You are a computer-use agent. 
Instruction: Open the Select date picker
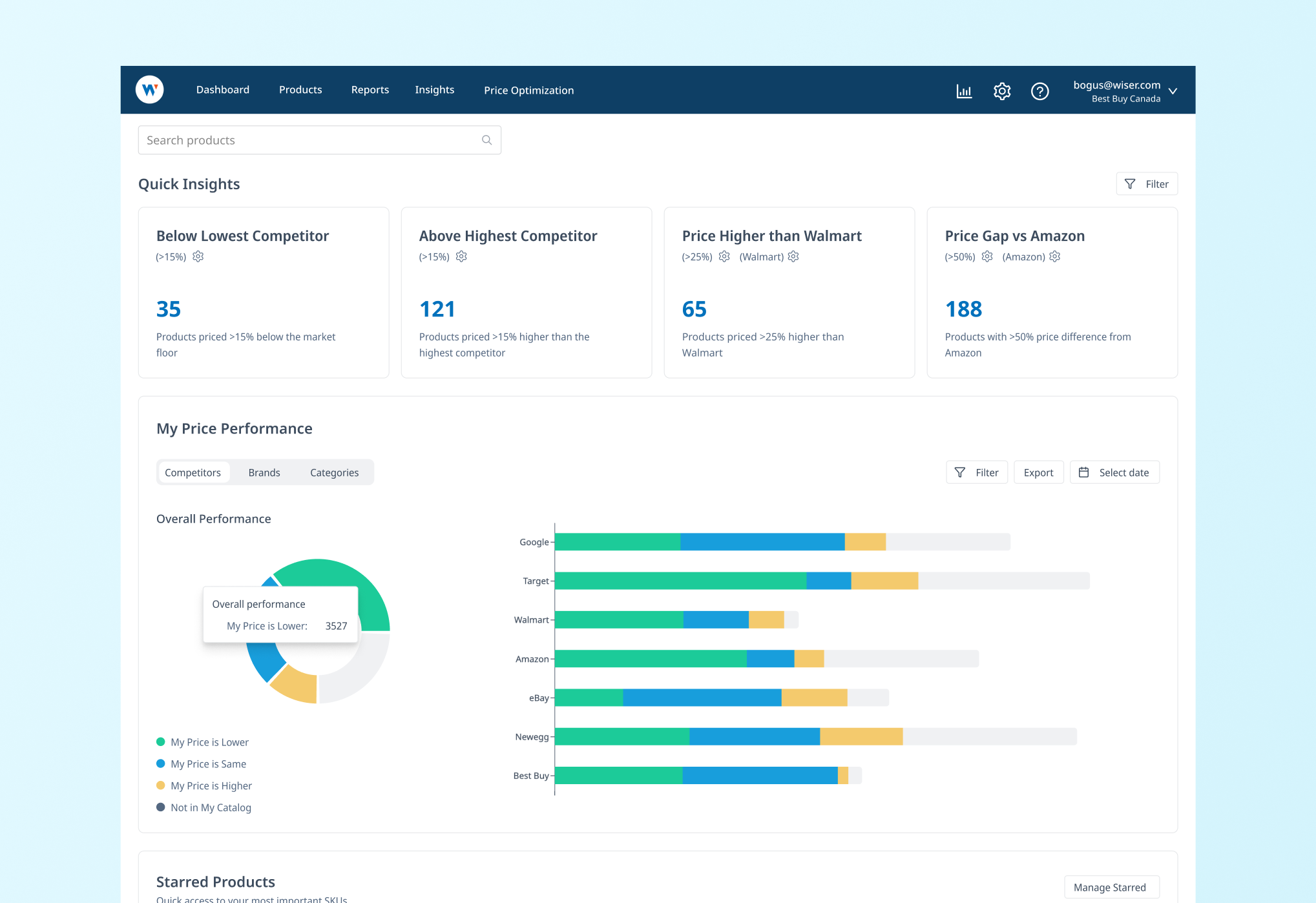coord(1114,472)
